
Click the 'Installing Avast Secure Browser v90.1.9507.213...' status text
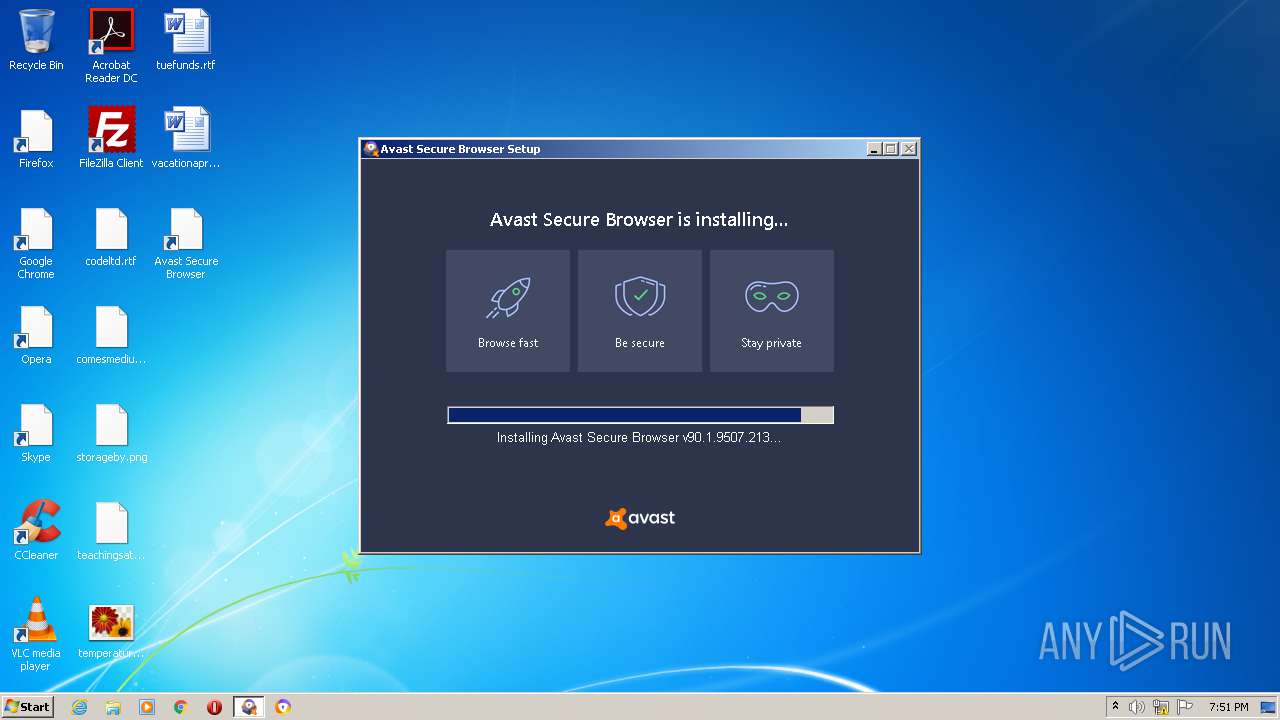(639, 438)
